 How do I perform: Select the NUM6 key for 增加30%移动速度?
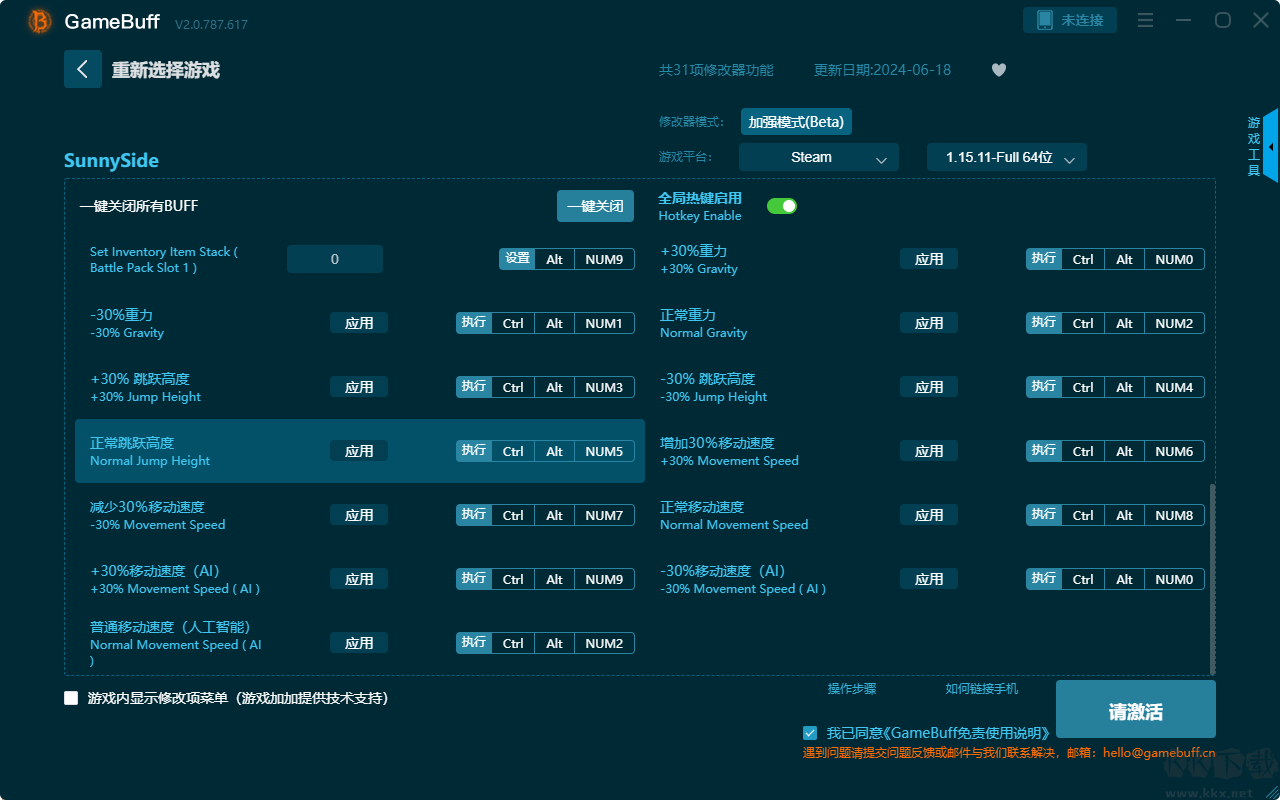pos(1174,451)
